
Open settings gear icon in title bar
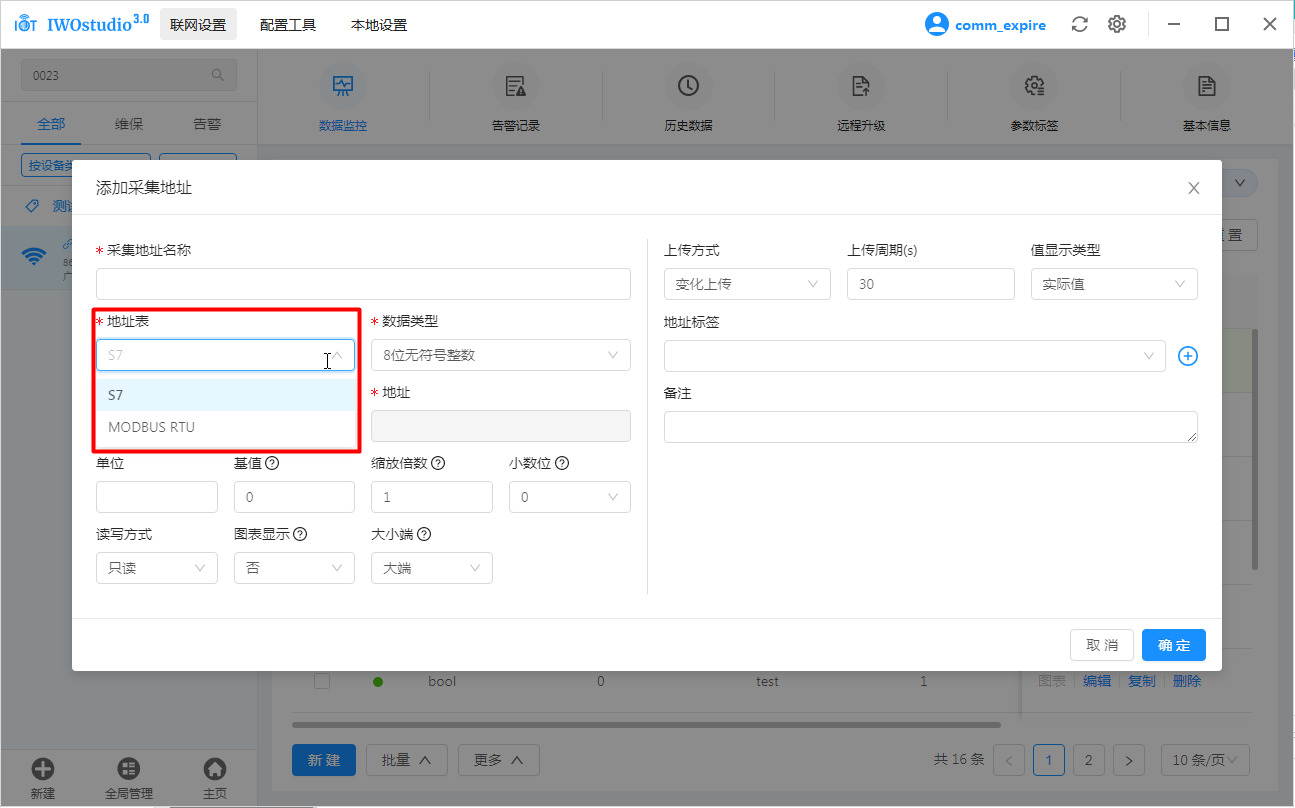pyautogui.click(x=1117, y=25)
